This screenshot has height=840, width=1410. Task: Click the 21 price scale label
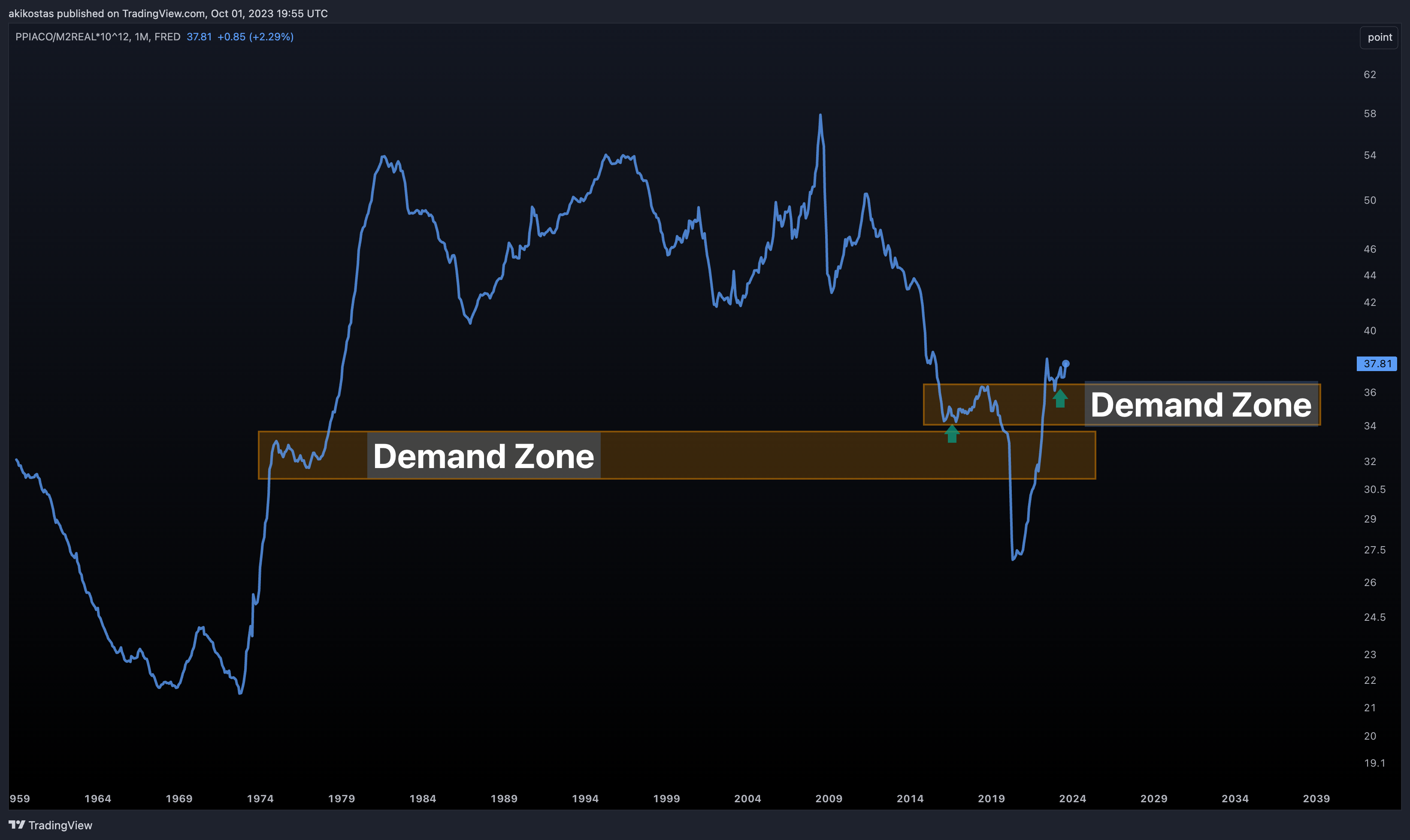coord(1370,707)
